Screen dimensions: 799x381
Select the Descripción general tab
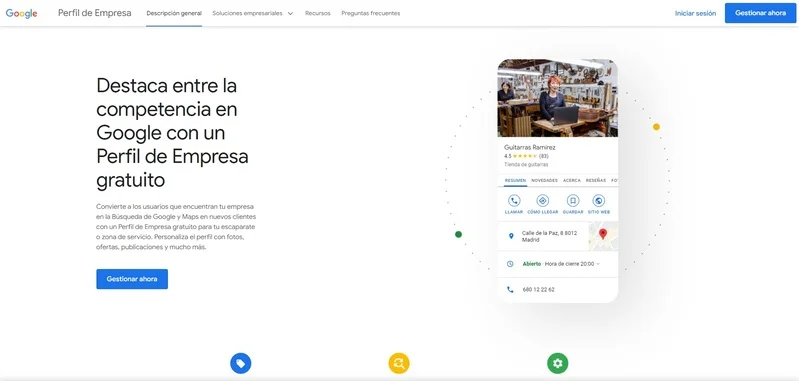pos(174,13)
